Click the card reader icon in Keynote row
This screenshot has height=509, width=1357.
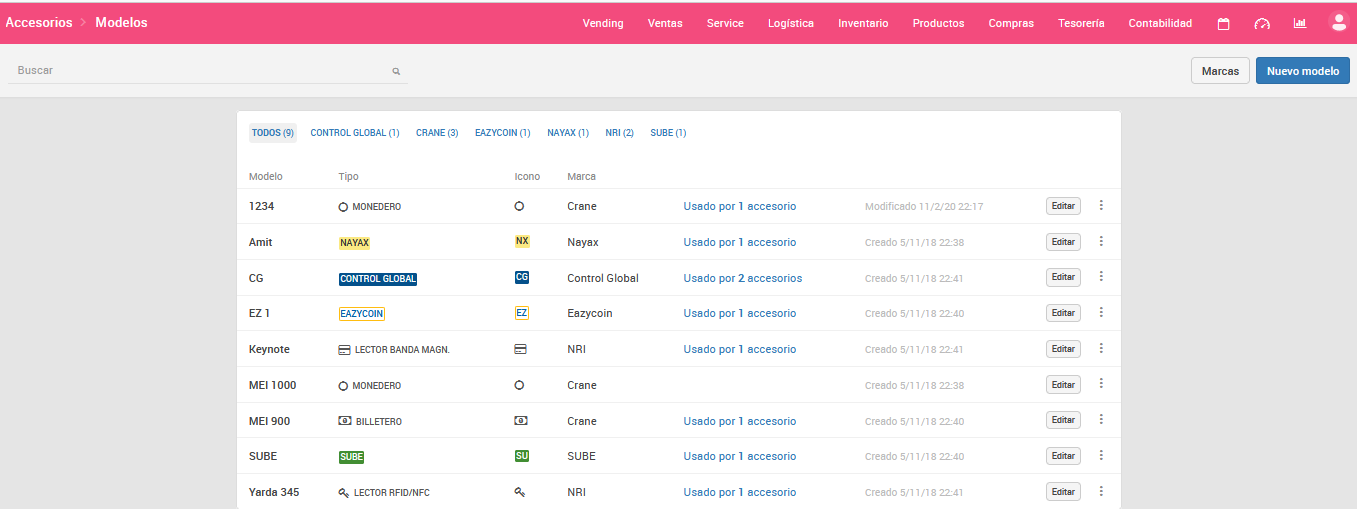click(x=520, y=349)
